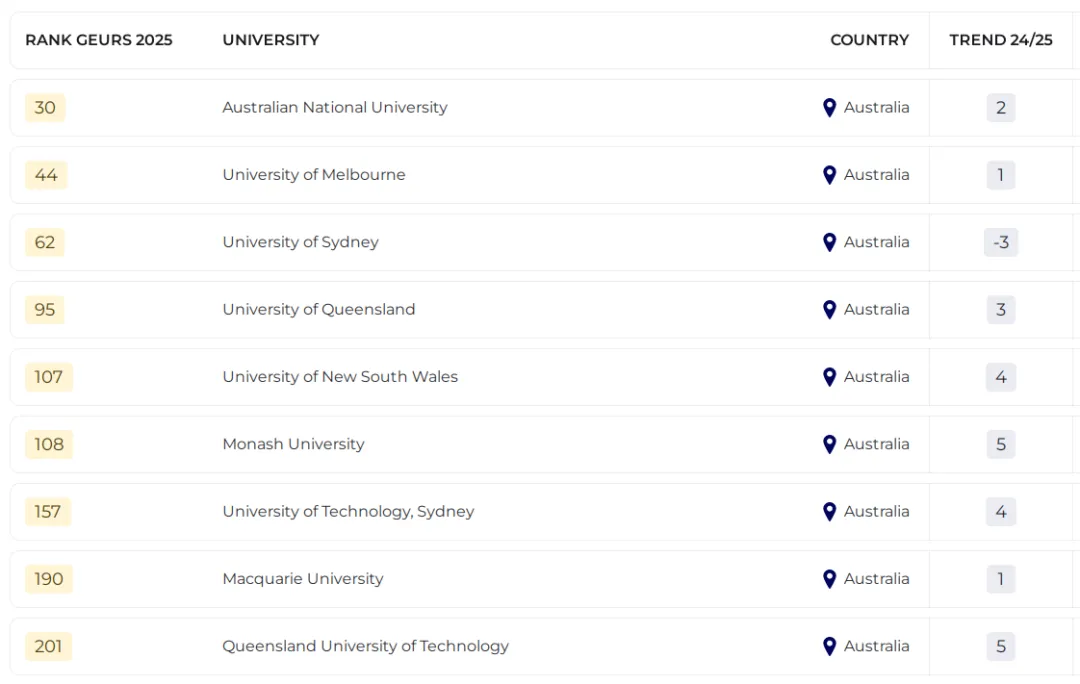Image resolution: width=1080 pixels, height=684 pixels.
Task: Click trend badge 3 for University of Queensland
Action: [x=1001, y=310]
